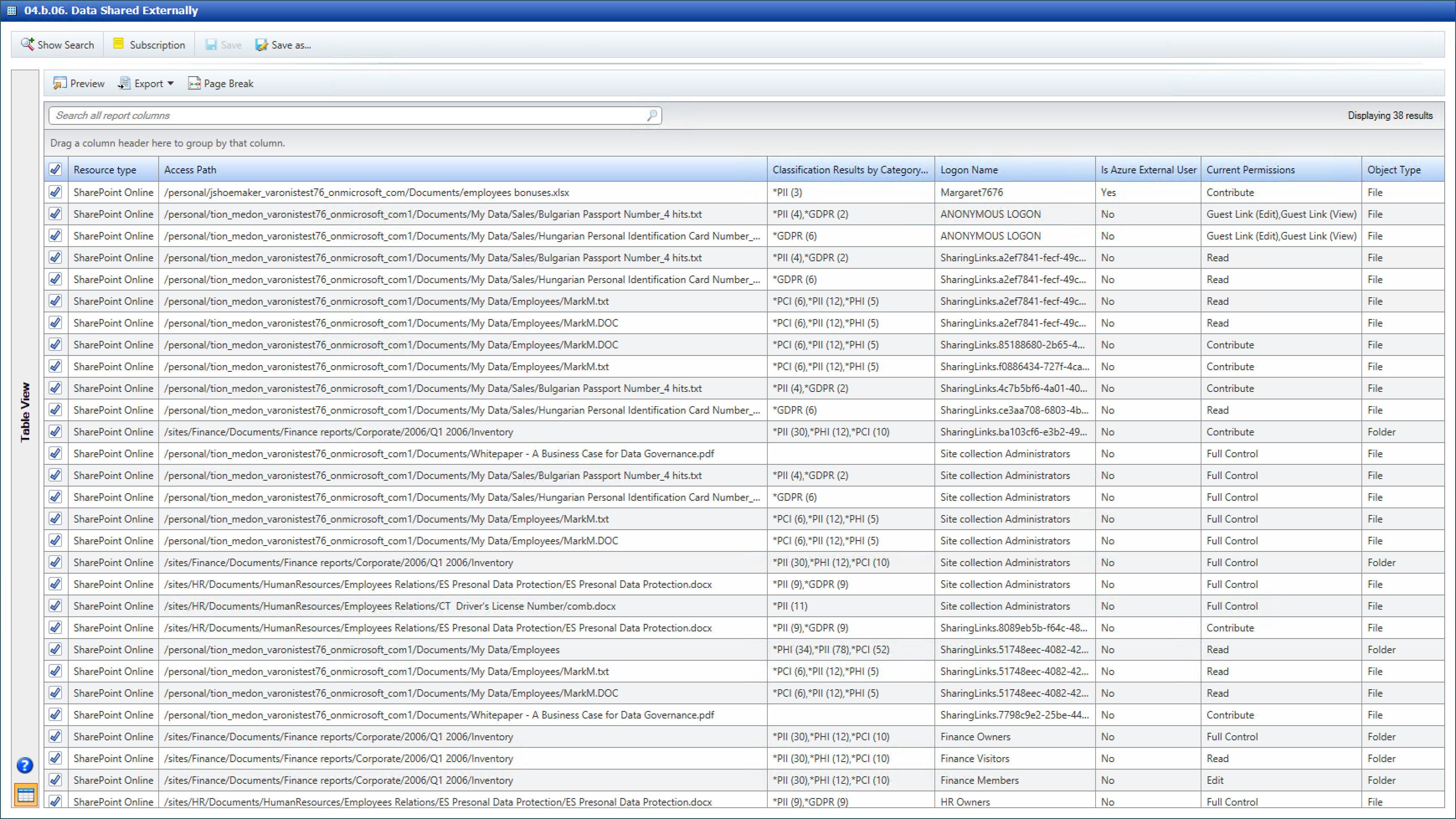Screen dimensions: 1456x819
Task: Click the Access Path column header
Action: click(x=190, y=170)
